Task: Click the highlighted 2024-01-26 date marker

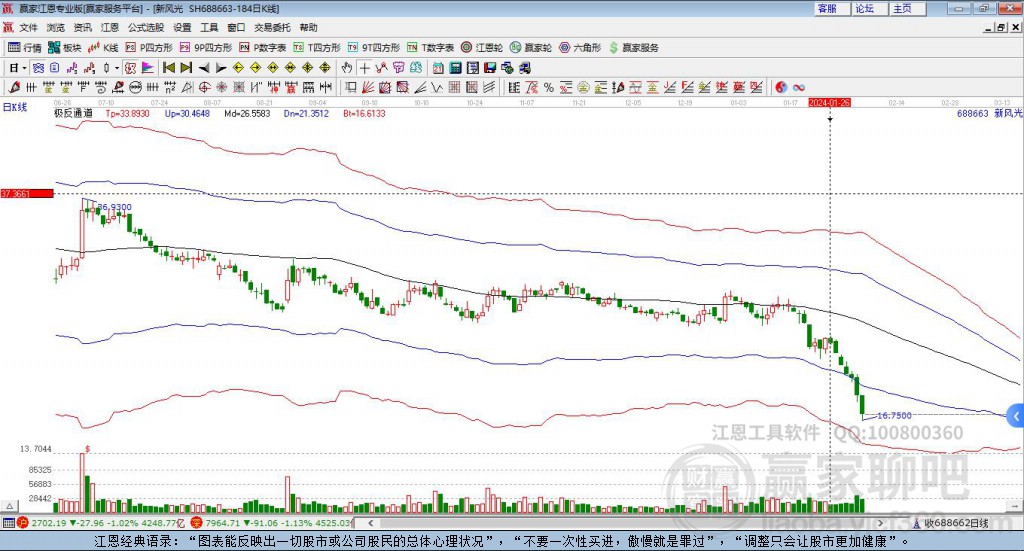Action: click(829, 102)
